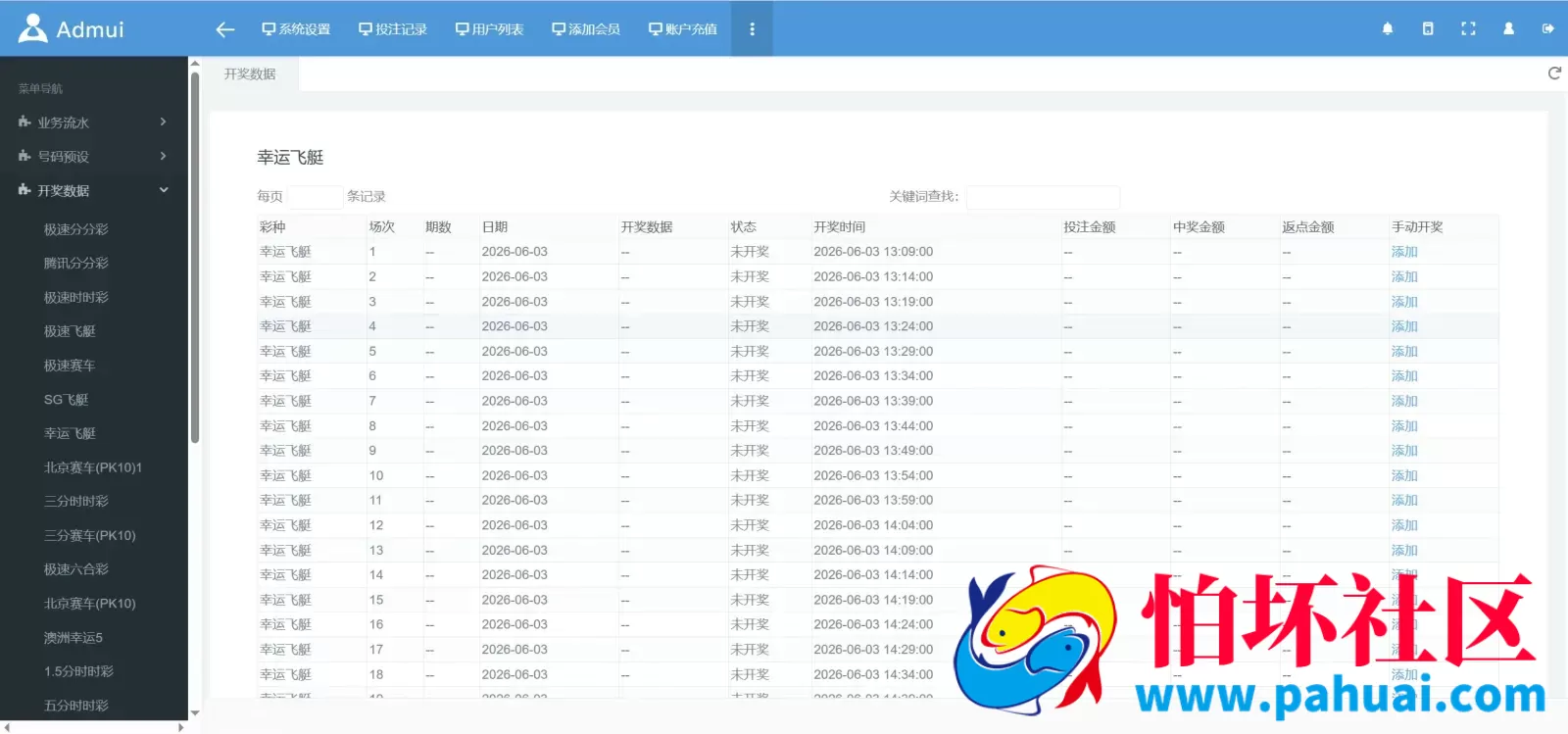Focus the 关键词查找 search field
1568x734 pixels.
point(1043,197)
